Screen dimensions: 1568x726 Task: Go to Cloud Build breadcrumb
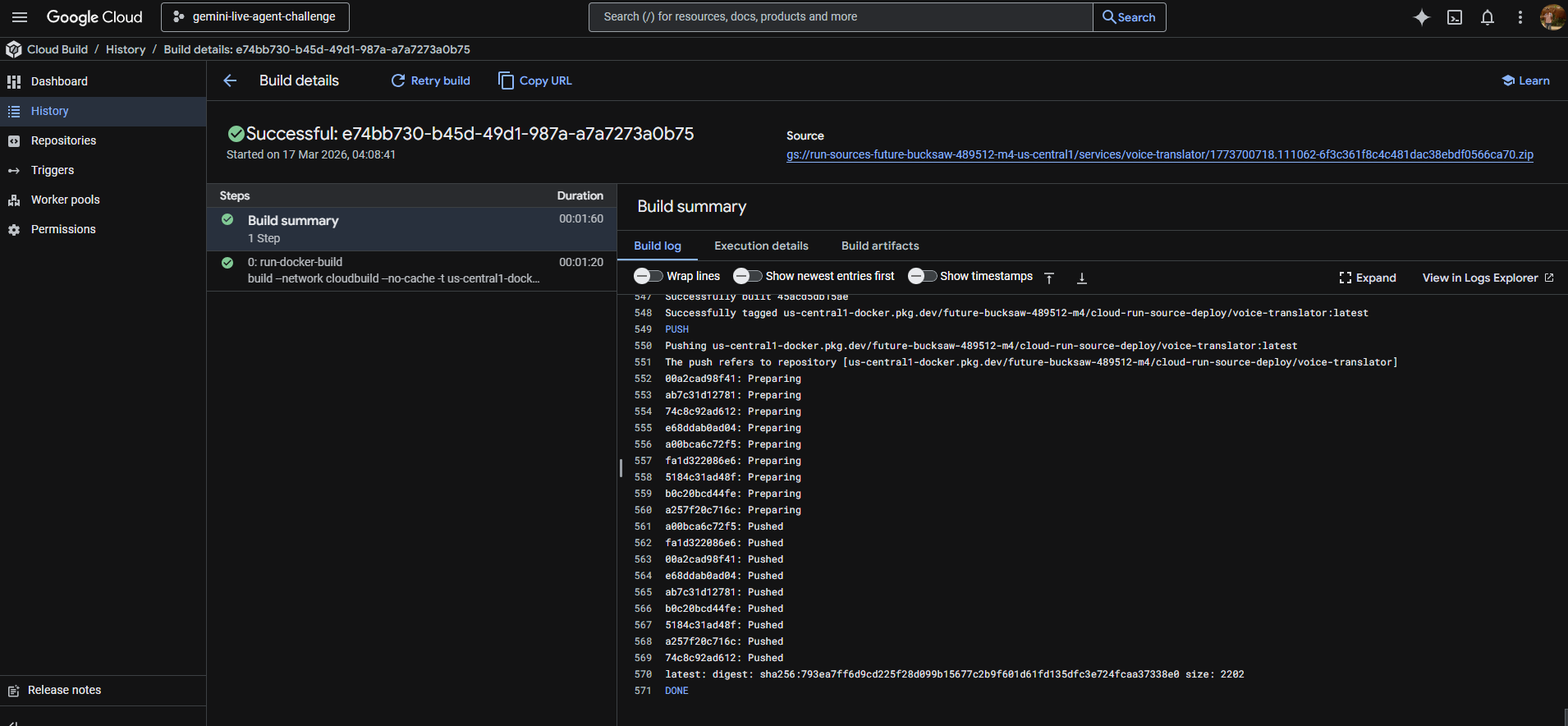click(x=57, y=49)
